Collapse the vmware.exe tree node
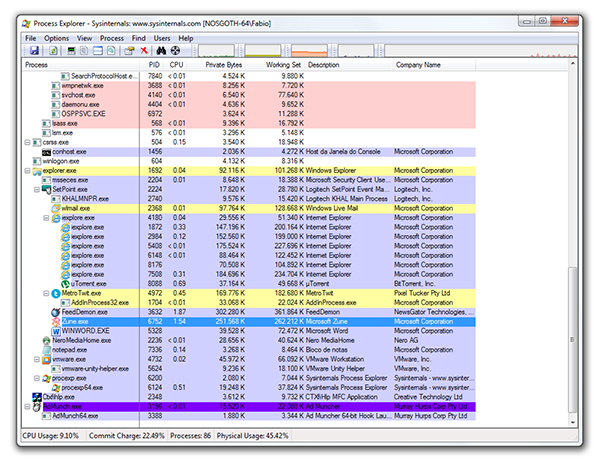600x460 pixels. (37, 359)
